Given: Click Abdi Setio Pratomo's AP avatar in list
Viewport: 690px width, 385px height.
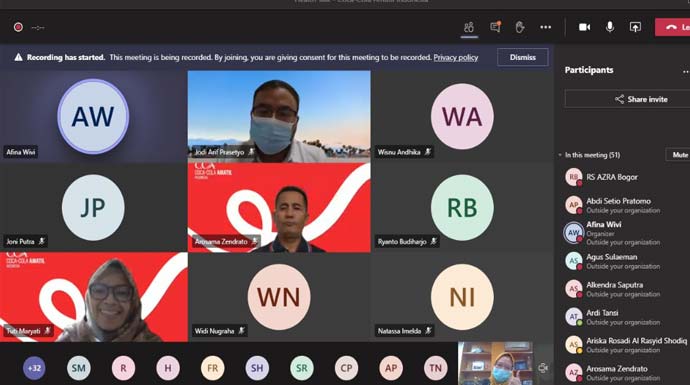Looking at the screenshot, I should tap(573, 205).
